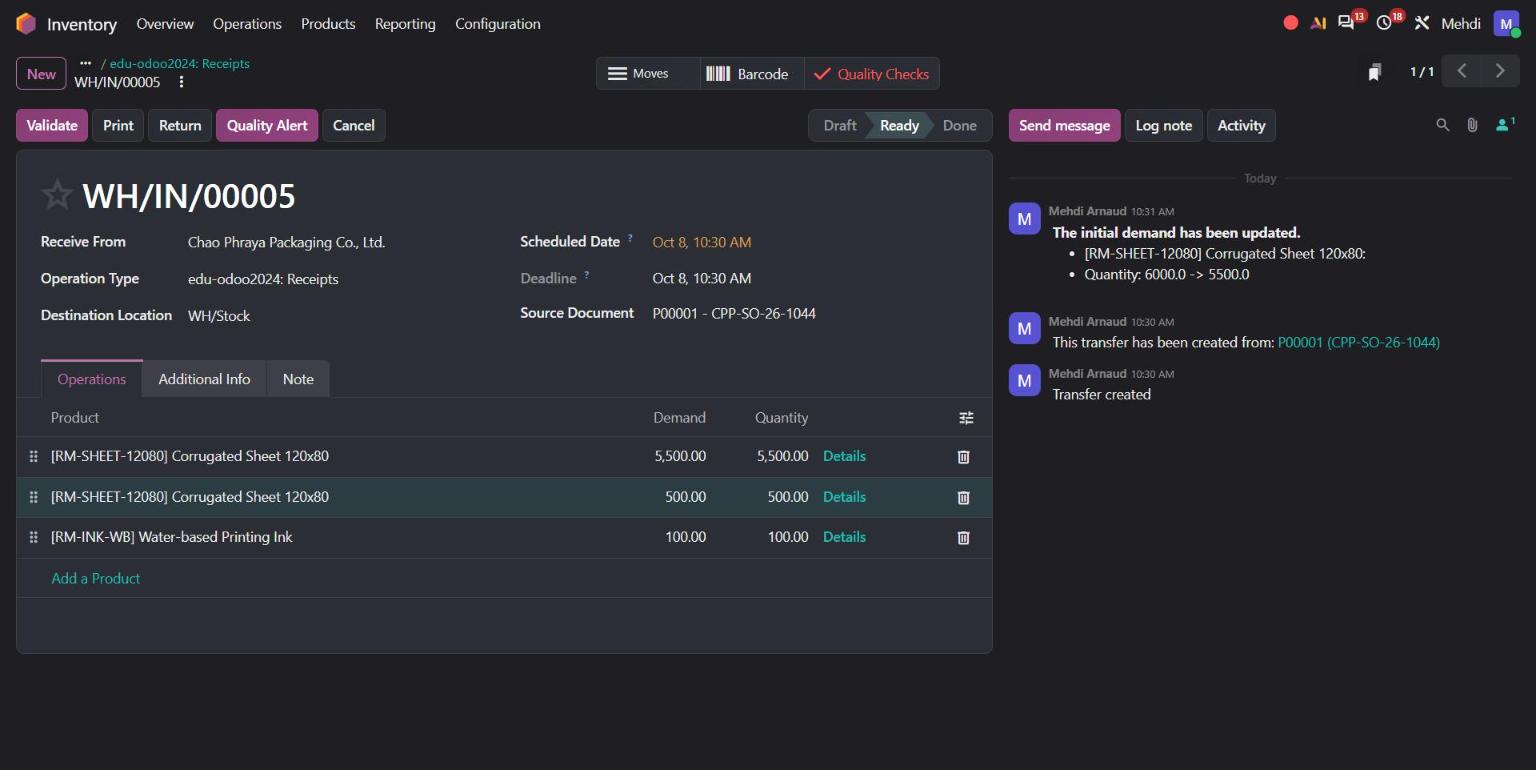Viewport: 1536px width, 770px height.
Task: Open the activities clock icon with 18 badge
Action: tap(1384, 23)
